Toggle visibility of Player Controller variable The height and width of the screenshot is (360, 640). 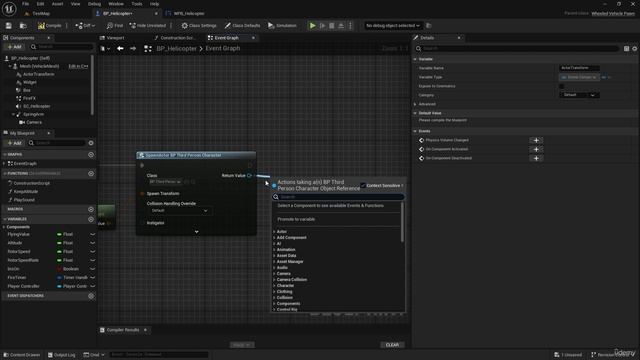click(92, 287)
